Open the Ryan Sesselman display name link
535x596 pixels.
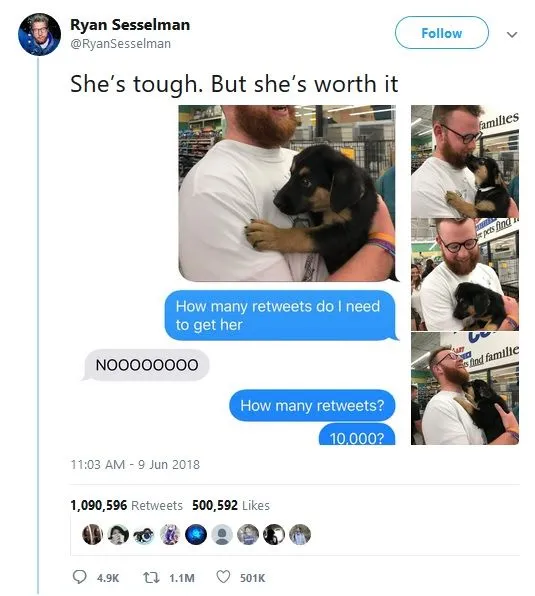coord(130,25)
